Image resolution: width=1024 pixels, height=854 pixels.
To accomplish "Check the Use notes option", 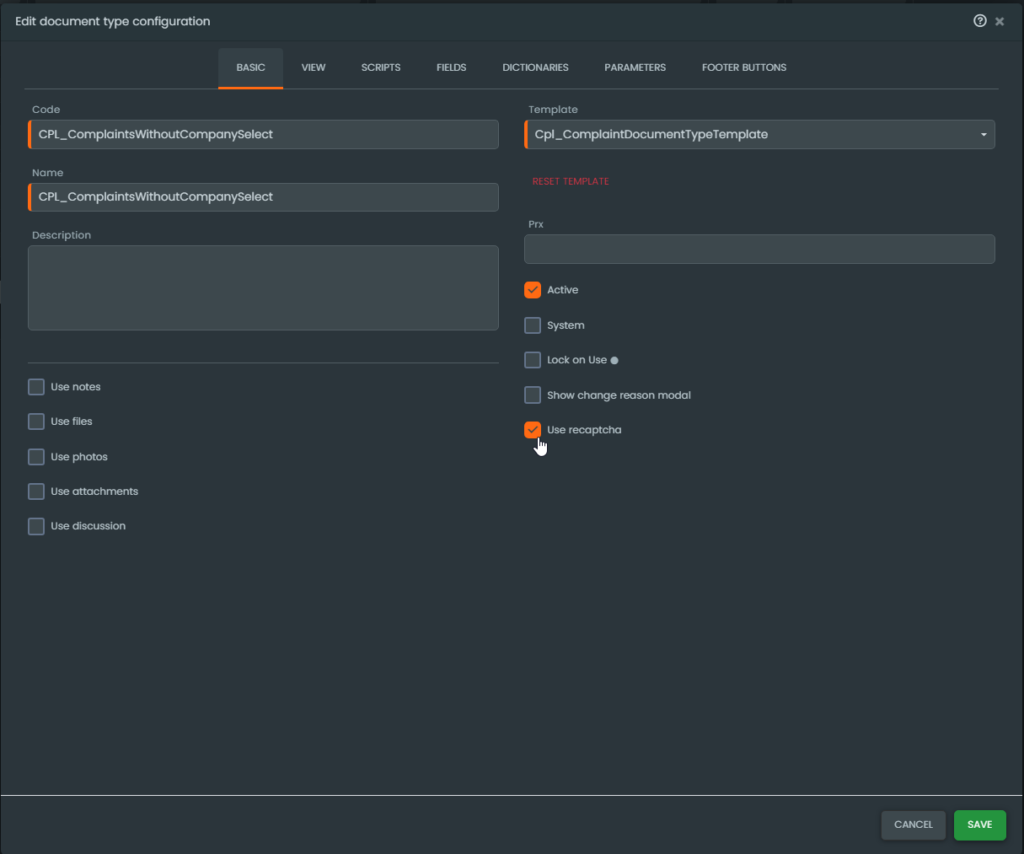I will tap(37, 387).
